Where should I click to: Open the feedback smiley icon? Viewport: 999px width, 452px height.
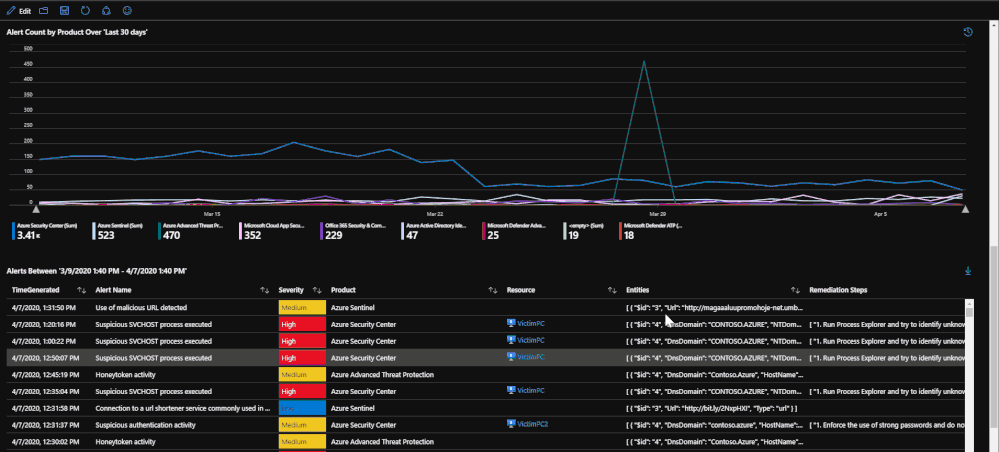coord(127,11)
